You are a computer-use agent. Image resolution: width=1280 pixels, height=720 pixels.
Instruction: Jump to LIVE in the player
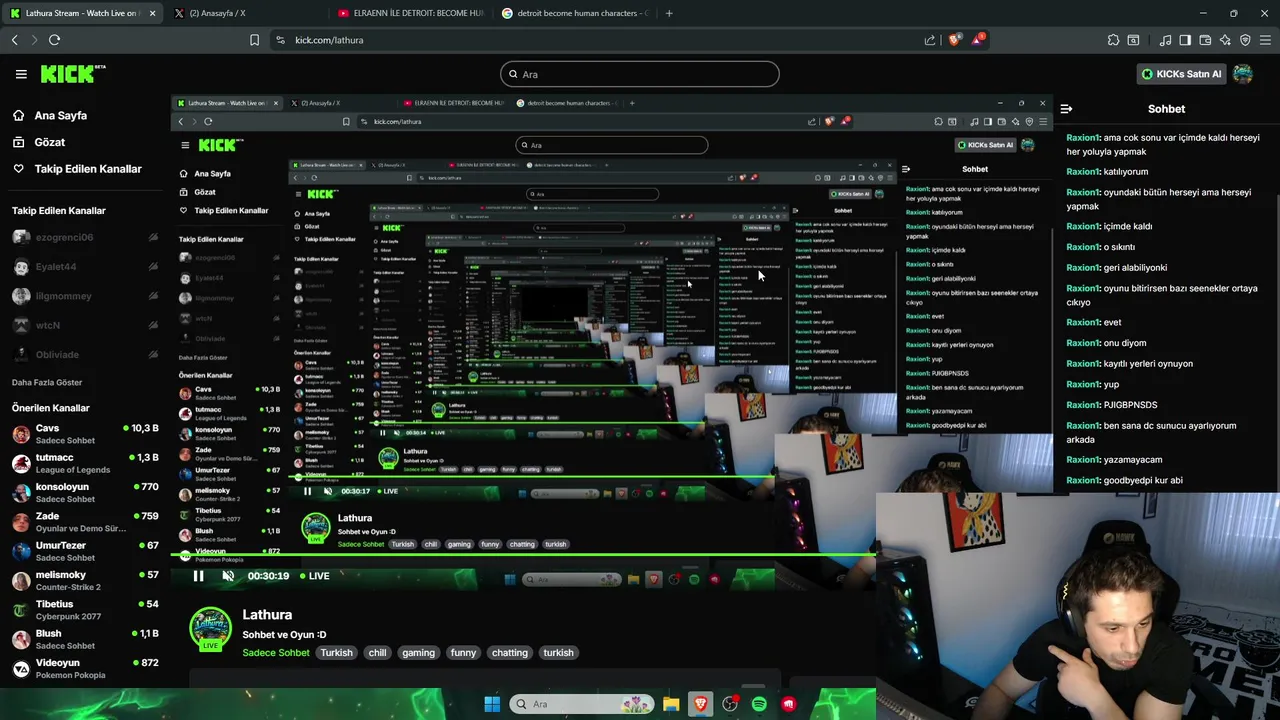coord(315,576)
